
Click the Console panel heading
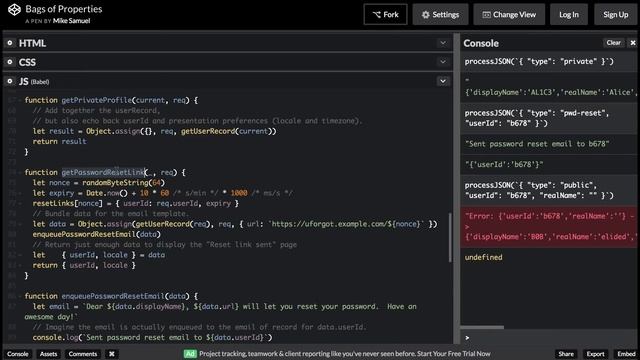[481, 43]
